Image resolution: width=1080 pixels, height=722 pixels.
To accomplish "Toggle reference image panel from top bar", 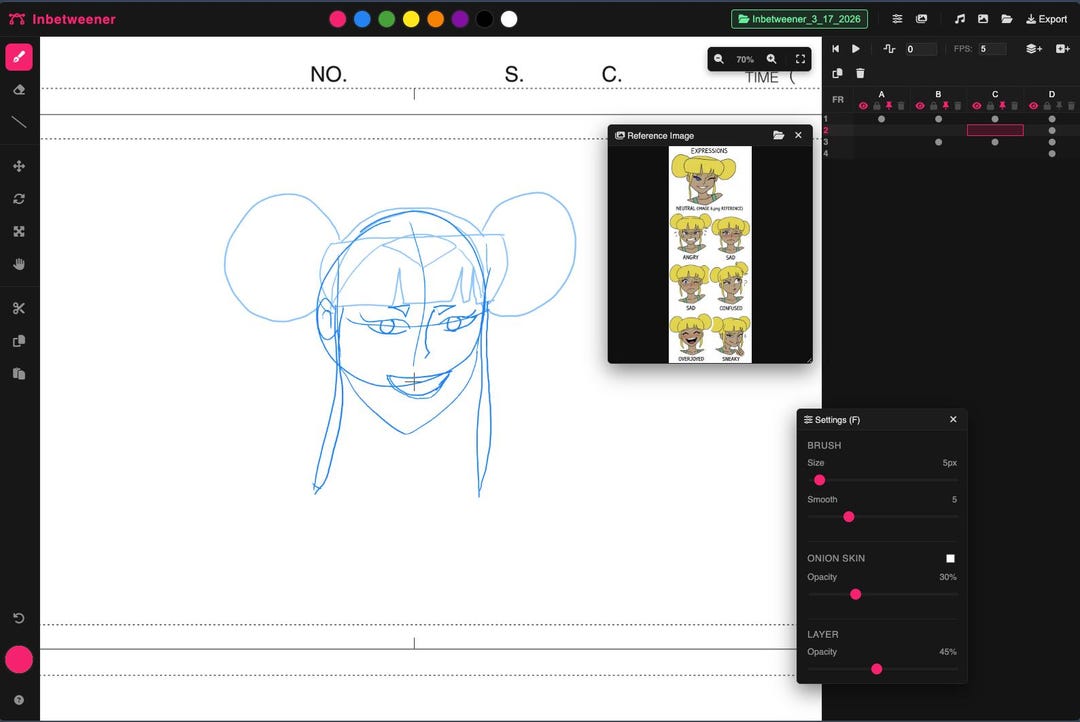I will click(x=922, y=19).
